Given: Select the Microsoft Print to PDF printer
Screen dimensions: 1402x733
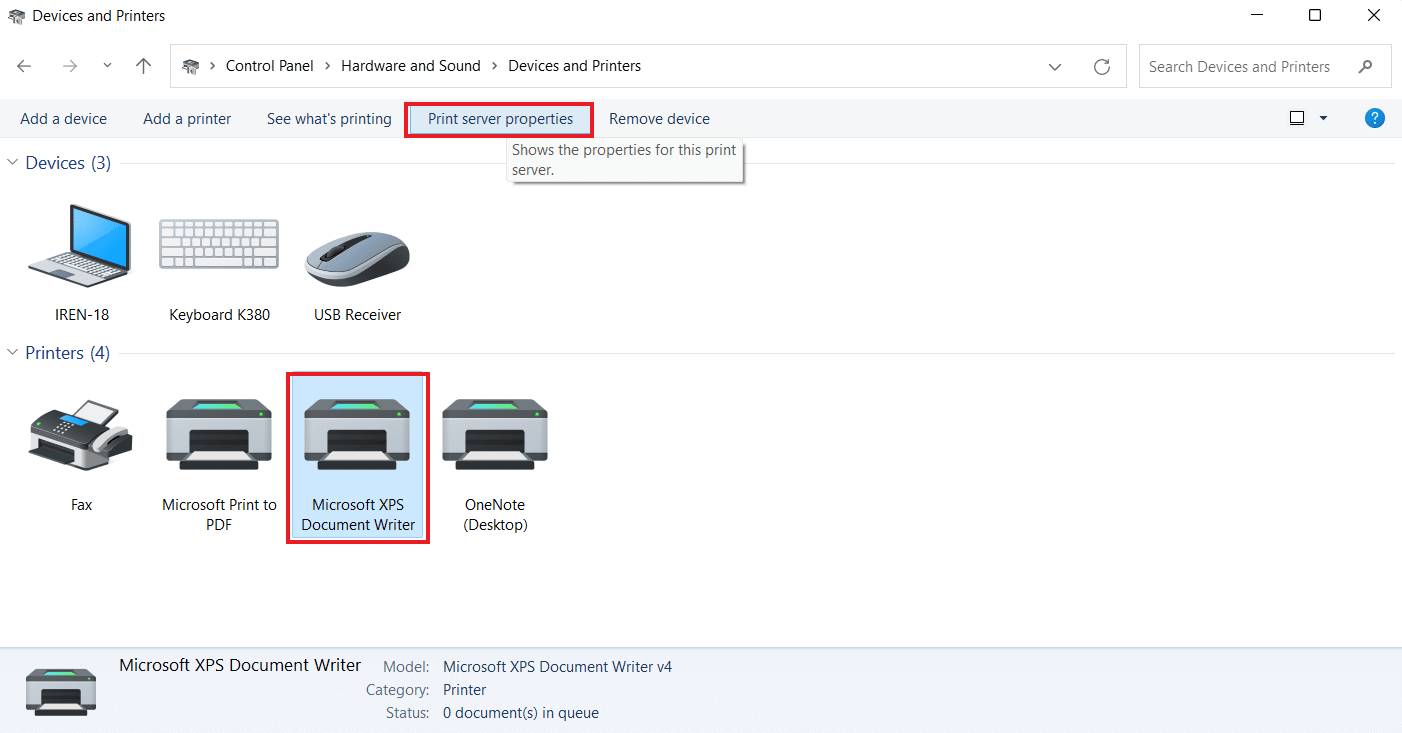Looking at the screenshot, I should coord(219,436).
